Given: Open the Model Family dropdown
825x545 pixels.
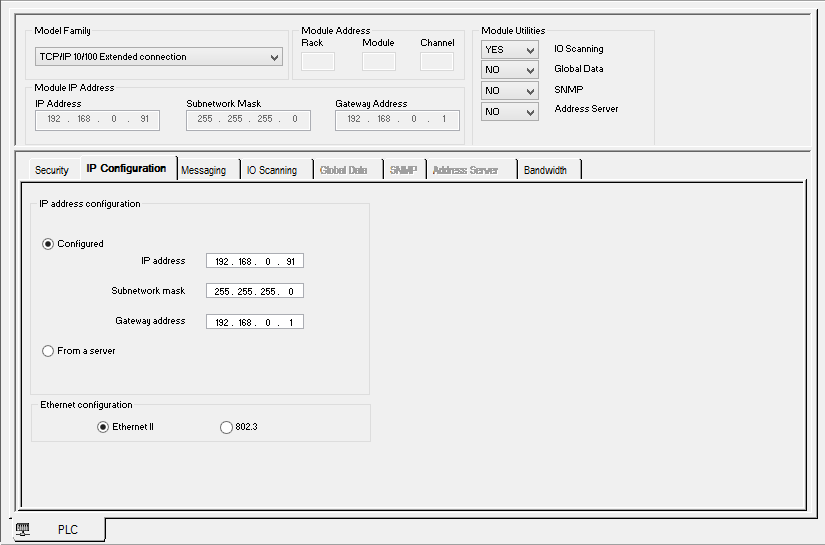Looking at the screenshot, I should (159, 57).
